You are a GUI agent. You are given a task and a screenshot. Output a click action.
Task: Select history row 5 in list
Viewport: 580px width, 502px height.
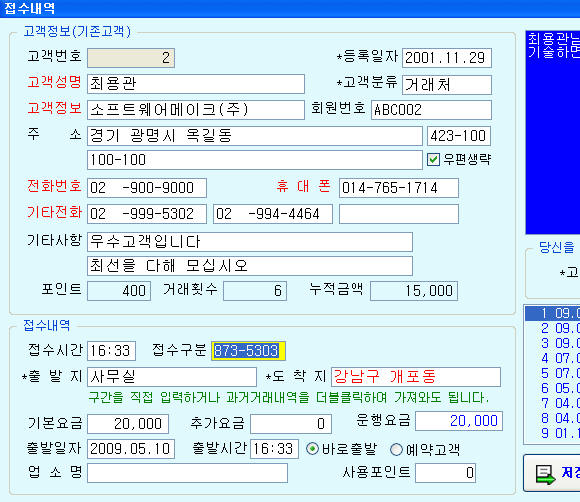point(552,373)
